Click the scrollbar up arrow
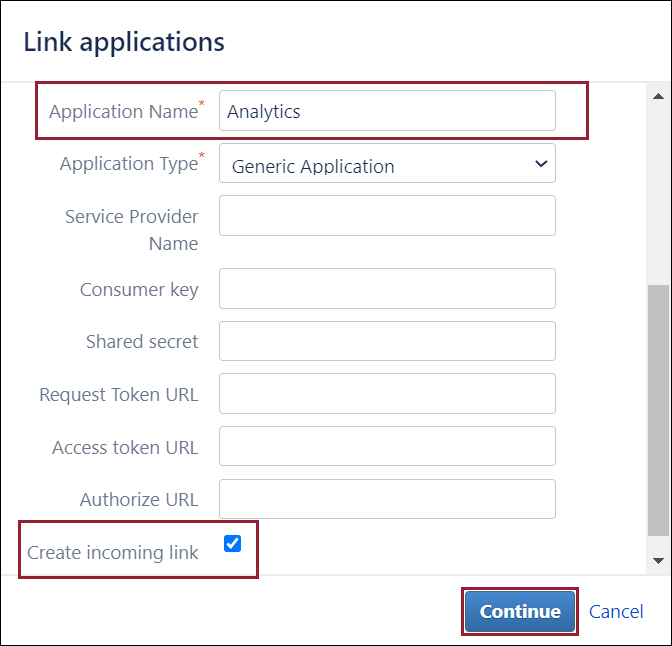The image size is (672, 646). click(x=658, y=97)
